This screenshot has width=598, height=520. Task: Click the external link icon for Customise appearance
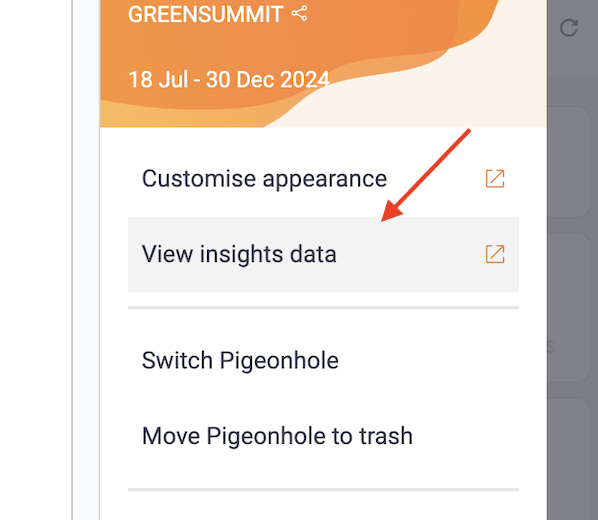point(495,179)
